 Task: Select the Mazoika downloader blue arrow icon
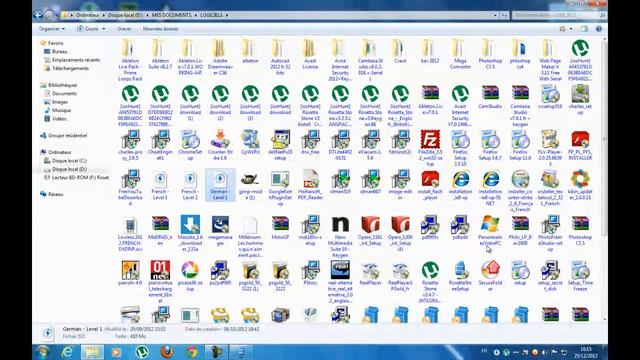[190, 224]
